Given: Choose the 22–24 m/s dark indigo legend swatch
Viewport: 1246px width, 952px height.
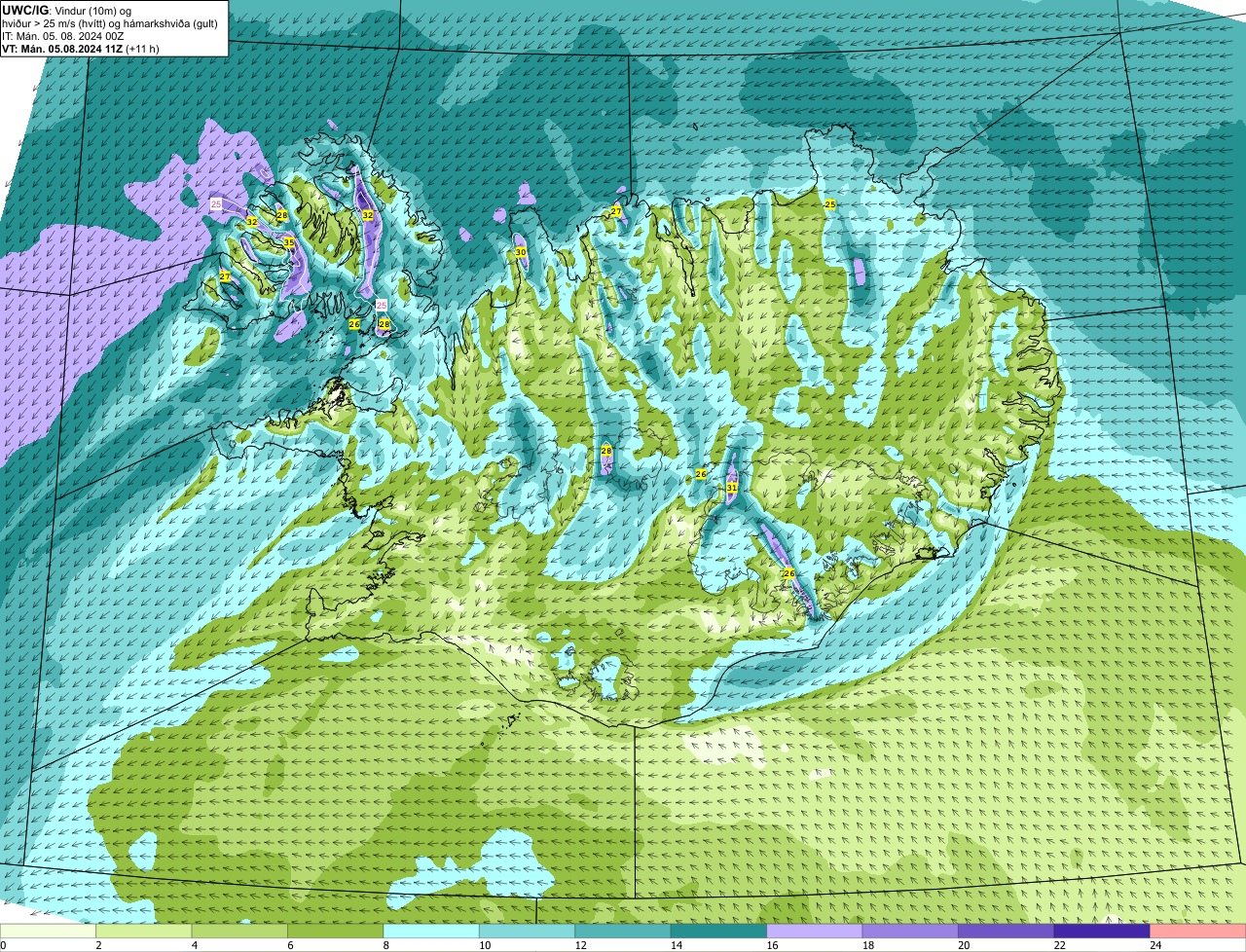Looking at the screenshot, I should [1102, 931].
